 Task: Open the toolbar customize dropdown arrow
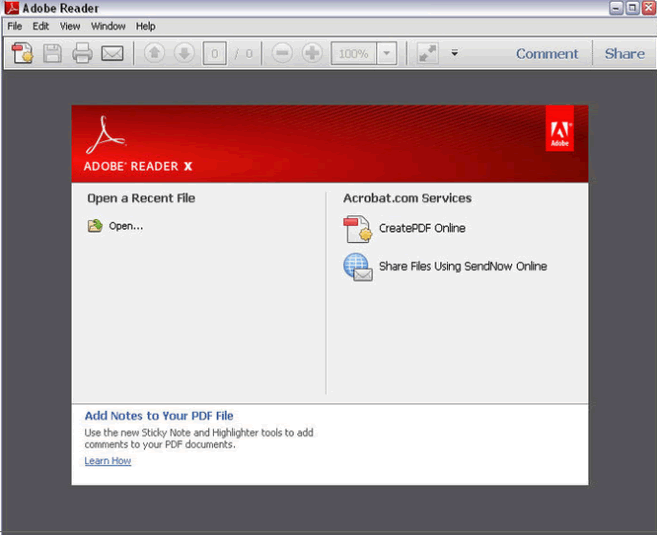[x=455, y=53]
